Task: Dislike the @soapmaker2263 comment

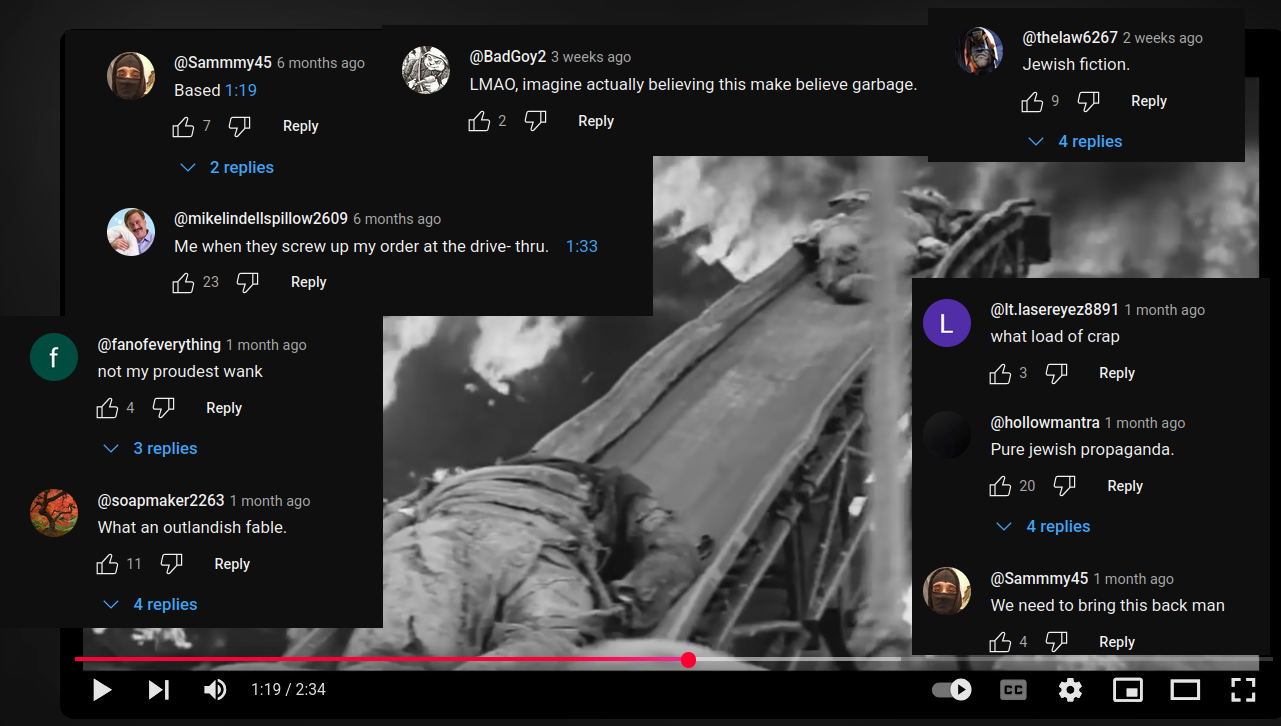Action: point(171,565)
